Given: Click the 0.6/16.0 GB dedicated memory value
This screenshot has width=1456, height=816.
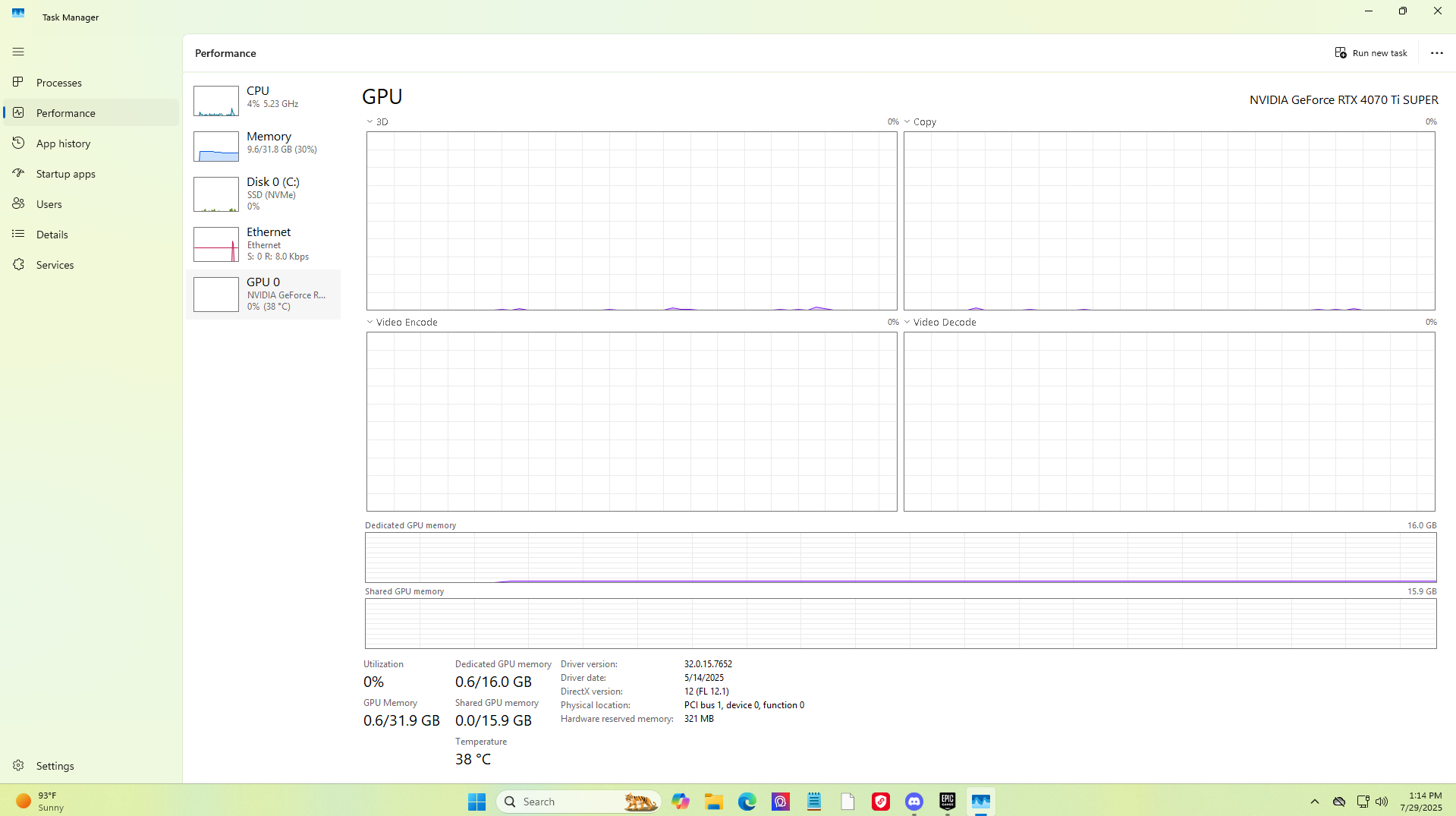Looking at the screenshot, I should pyautogui.click(x=493, y=681).
